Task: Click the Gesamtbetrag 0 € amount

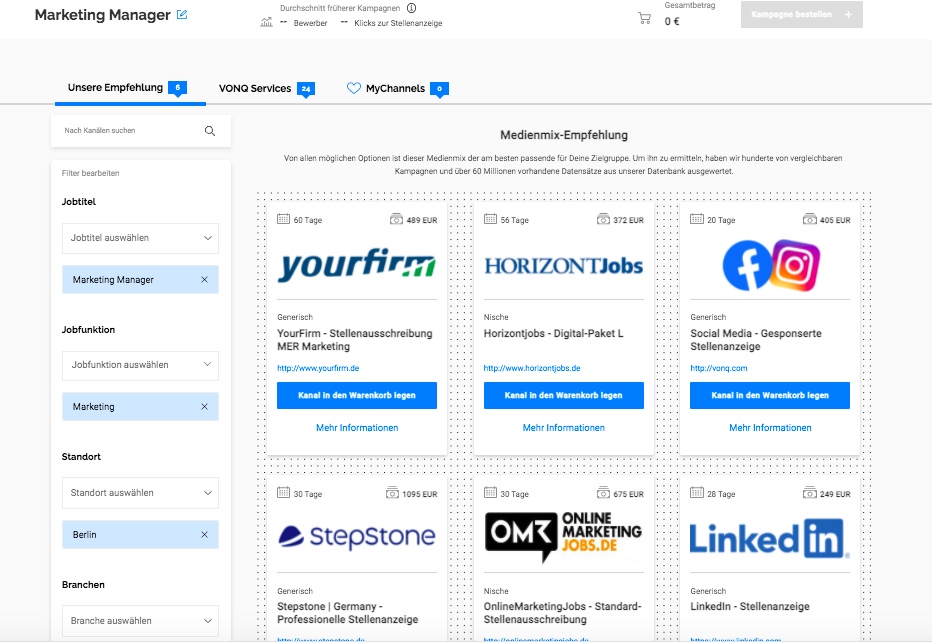Action: point(672,21)
